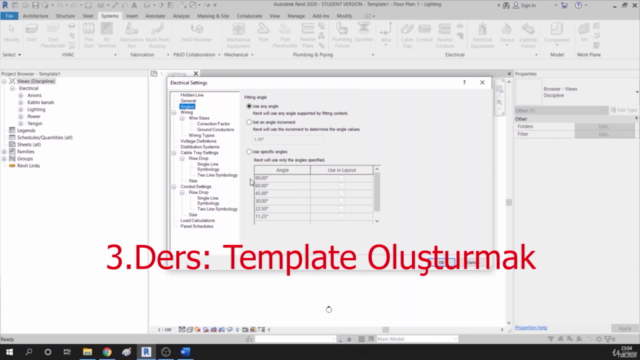
Task: Open the Fabrication Part tool
Action: pos(131,36)
